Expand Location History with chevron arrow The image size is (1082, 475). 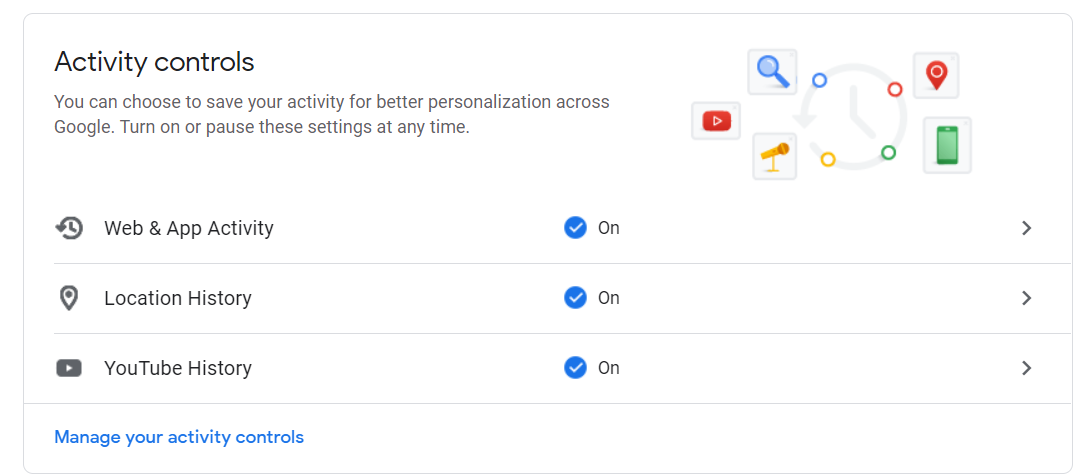1026,298
